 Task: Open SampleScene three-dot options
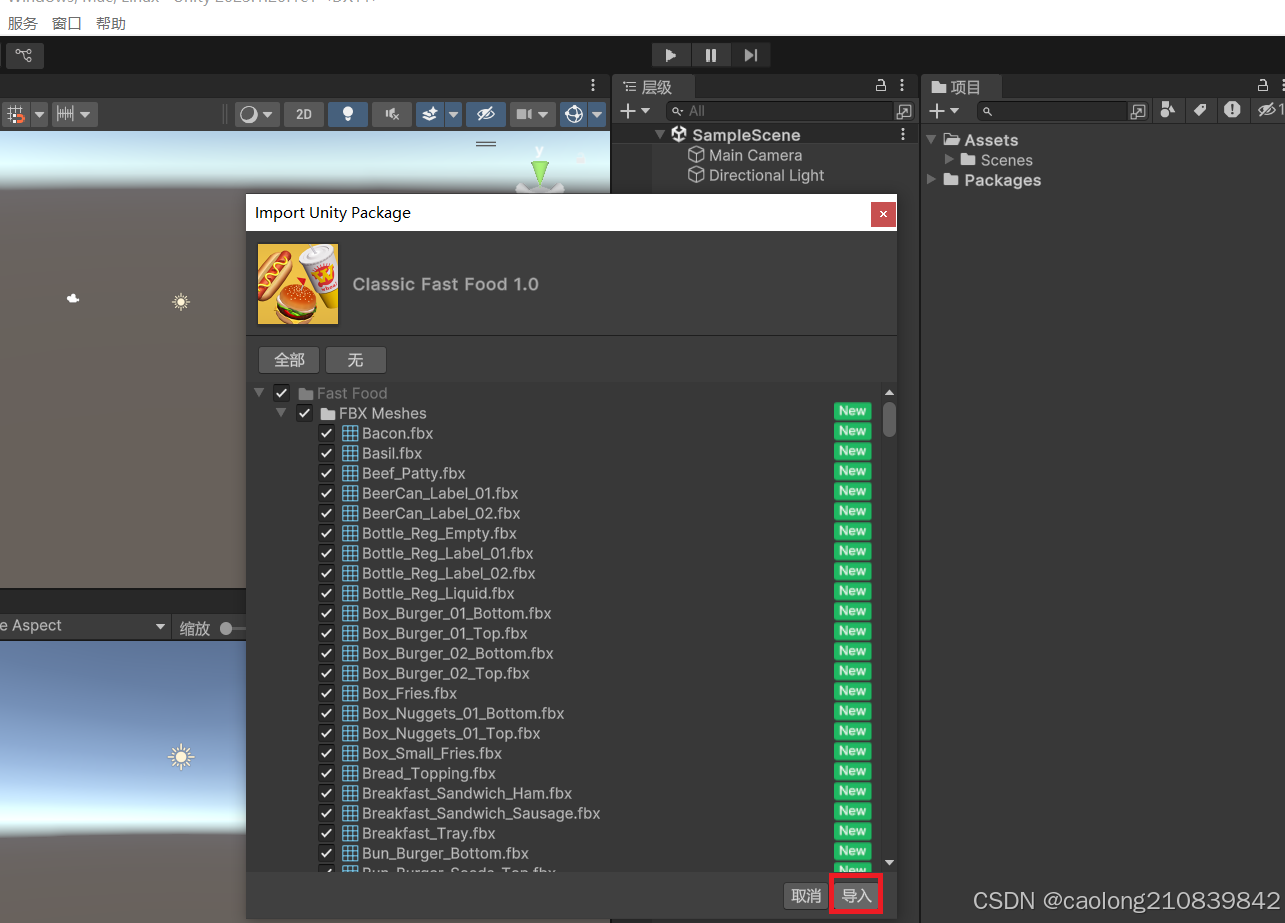click(903, 135)
